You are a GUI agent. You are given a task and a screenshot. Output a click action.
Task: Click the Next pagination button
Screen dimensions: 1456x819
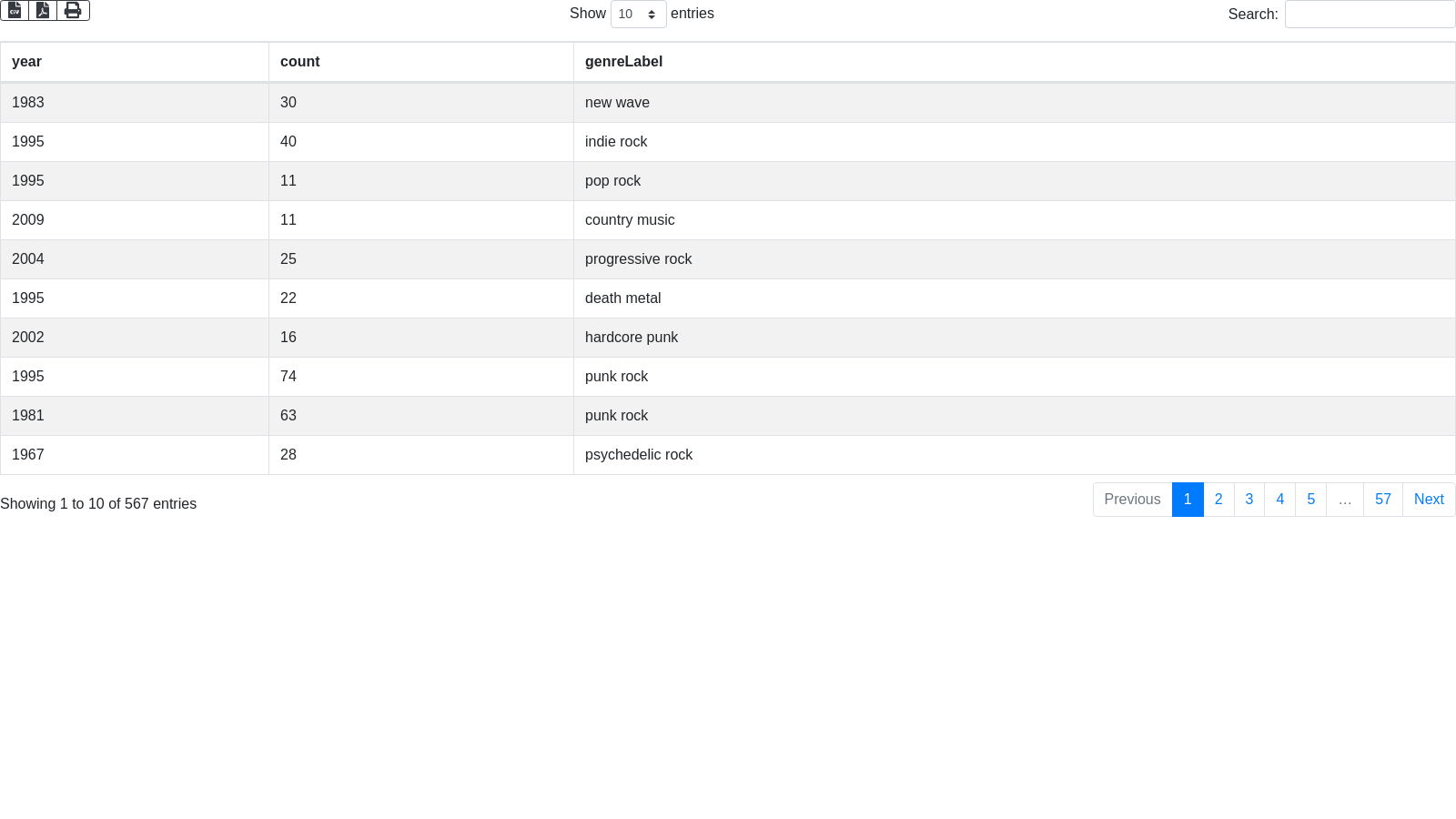click(1428, 500)
